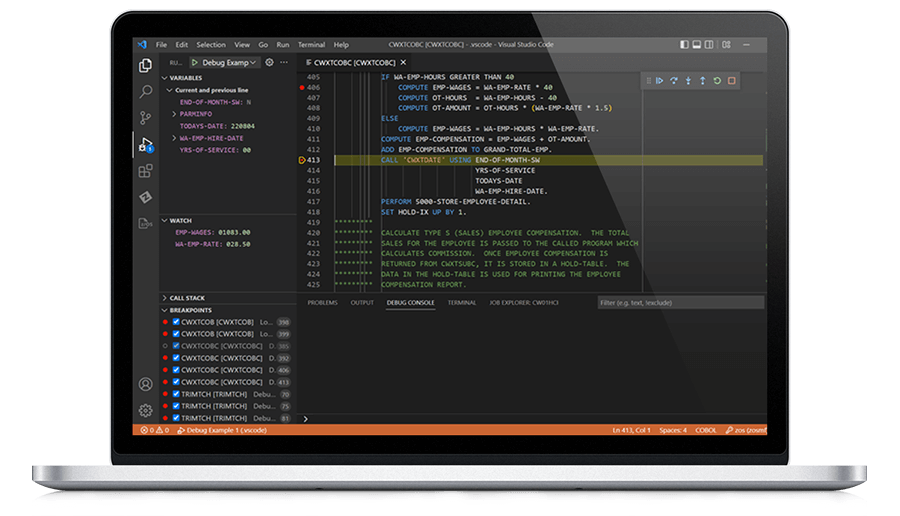Click COBOL language mode in status bar
This screenshot has height=516, width=900.
point(705,431)
